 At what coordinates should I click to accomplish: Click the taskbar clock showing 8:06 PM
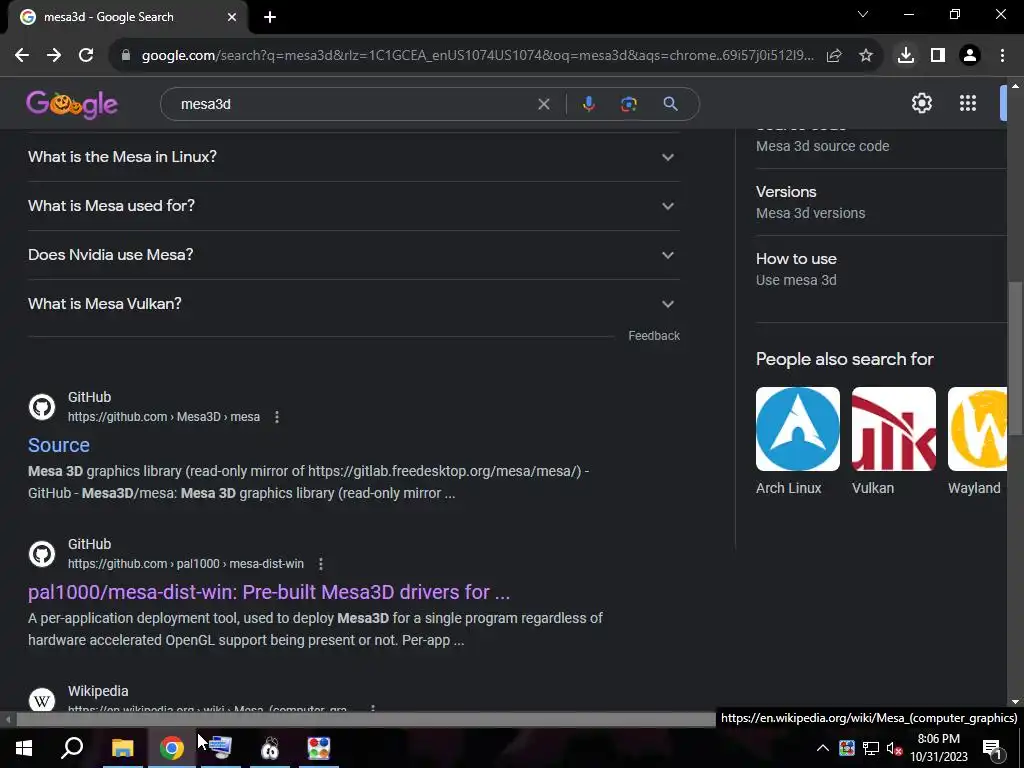click(x=938, y=748)
